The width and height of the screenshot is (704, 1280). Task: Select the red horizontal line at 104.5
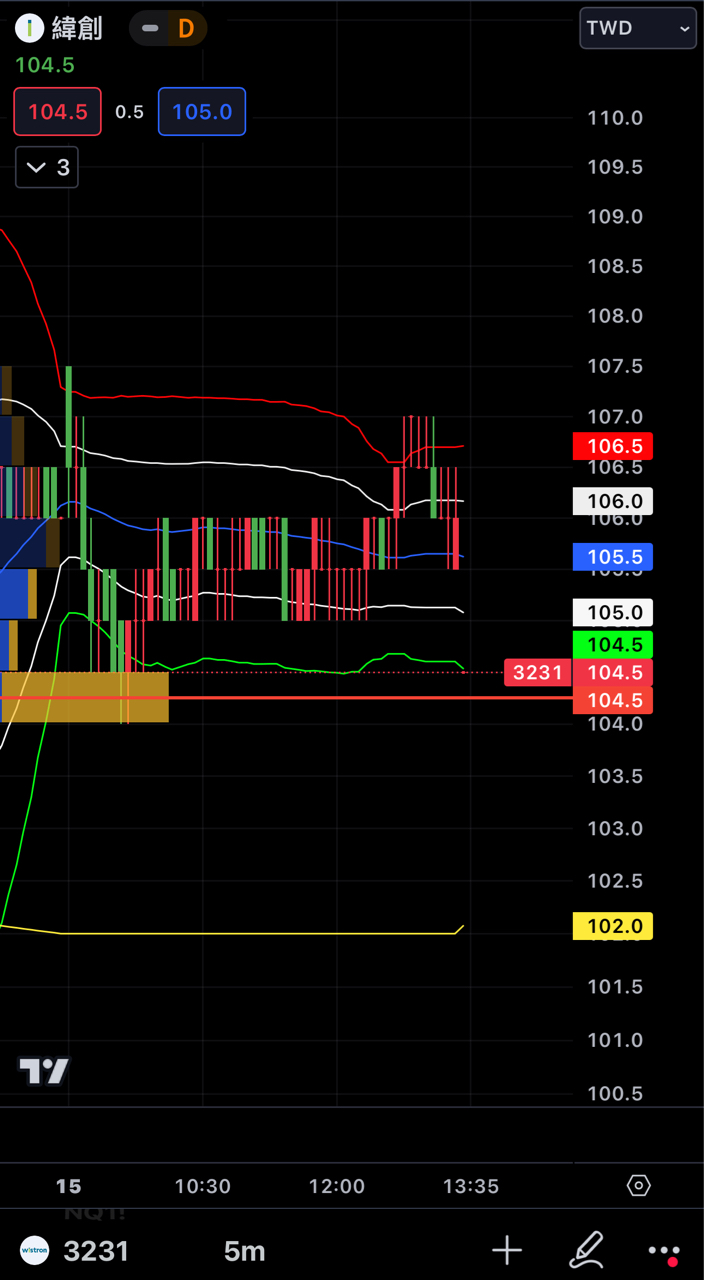(x=286, y=697)
